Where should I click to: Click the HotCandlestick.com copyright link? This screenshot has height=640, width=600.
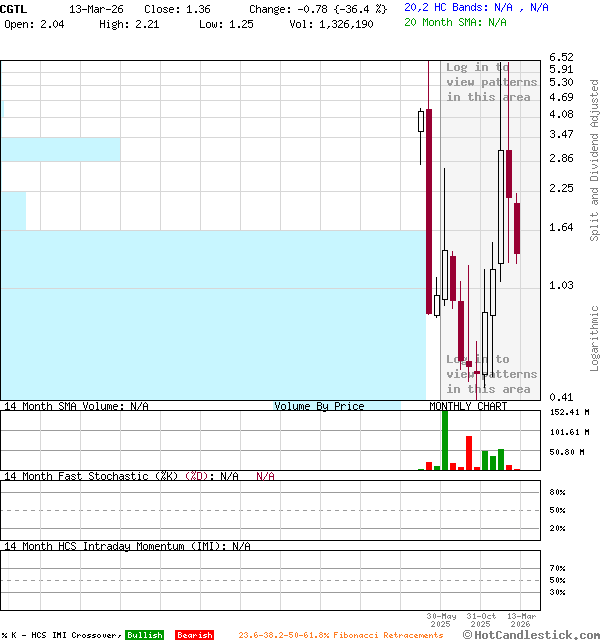532,634
